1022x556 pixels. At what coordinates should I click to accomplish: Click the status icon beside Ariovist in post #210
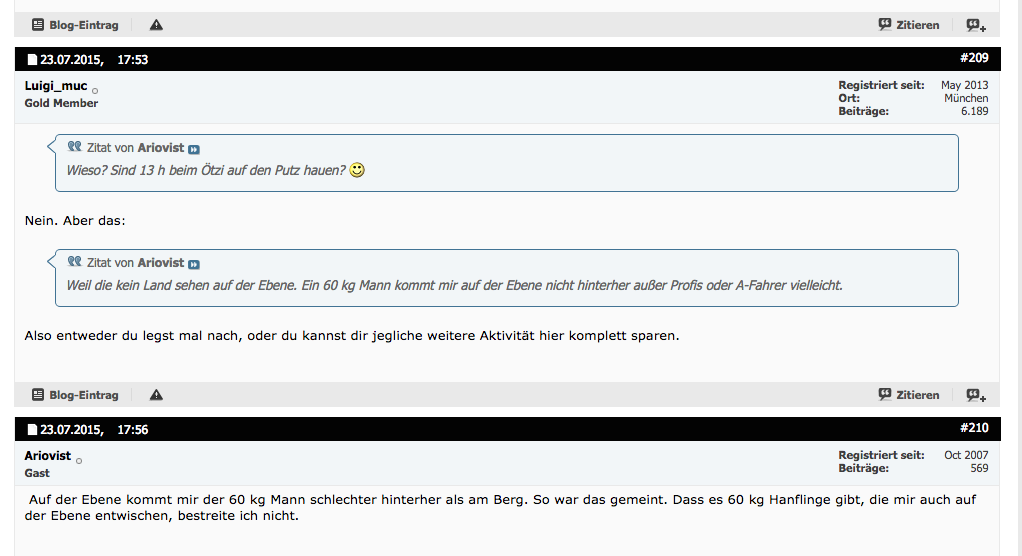click(79, 461)
